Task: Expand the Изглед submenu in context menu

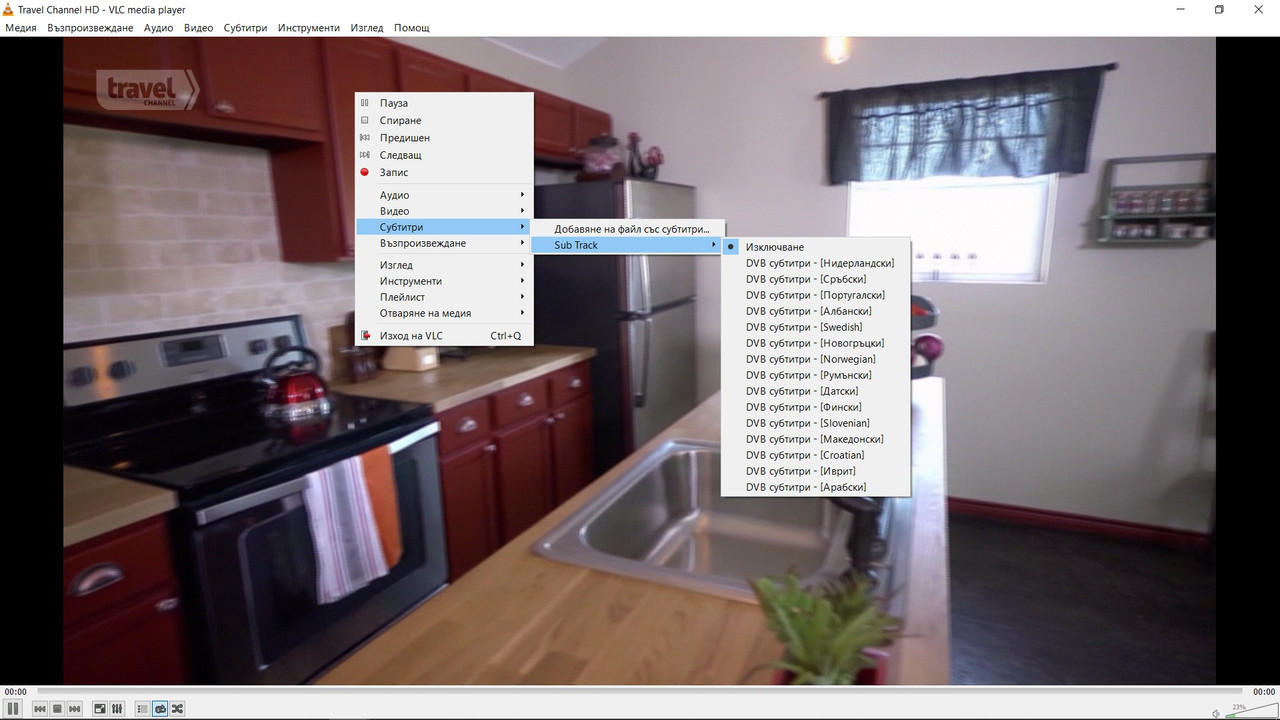Action: 444,265
